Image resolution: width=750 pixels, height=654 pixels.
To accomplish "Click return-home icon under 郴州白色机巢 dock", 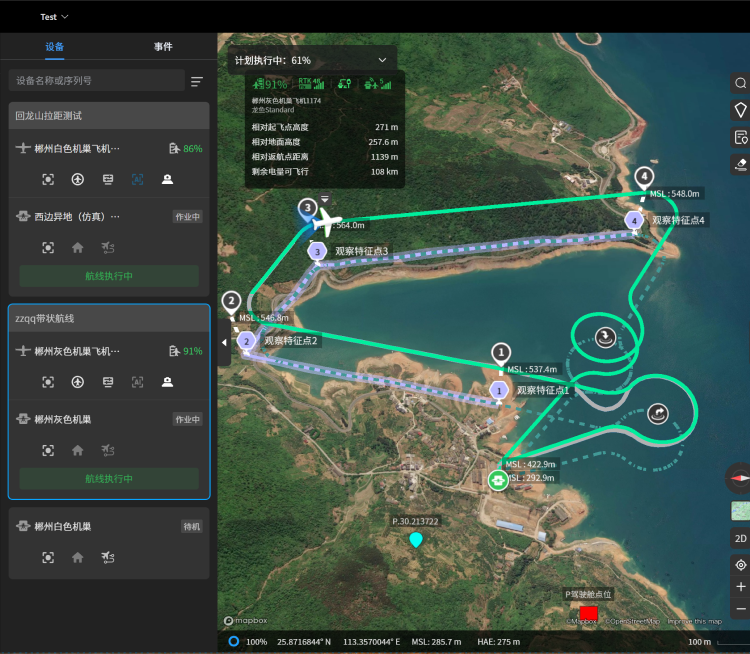I will pyautogui.click(x=78, y=557).
